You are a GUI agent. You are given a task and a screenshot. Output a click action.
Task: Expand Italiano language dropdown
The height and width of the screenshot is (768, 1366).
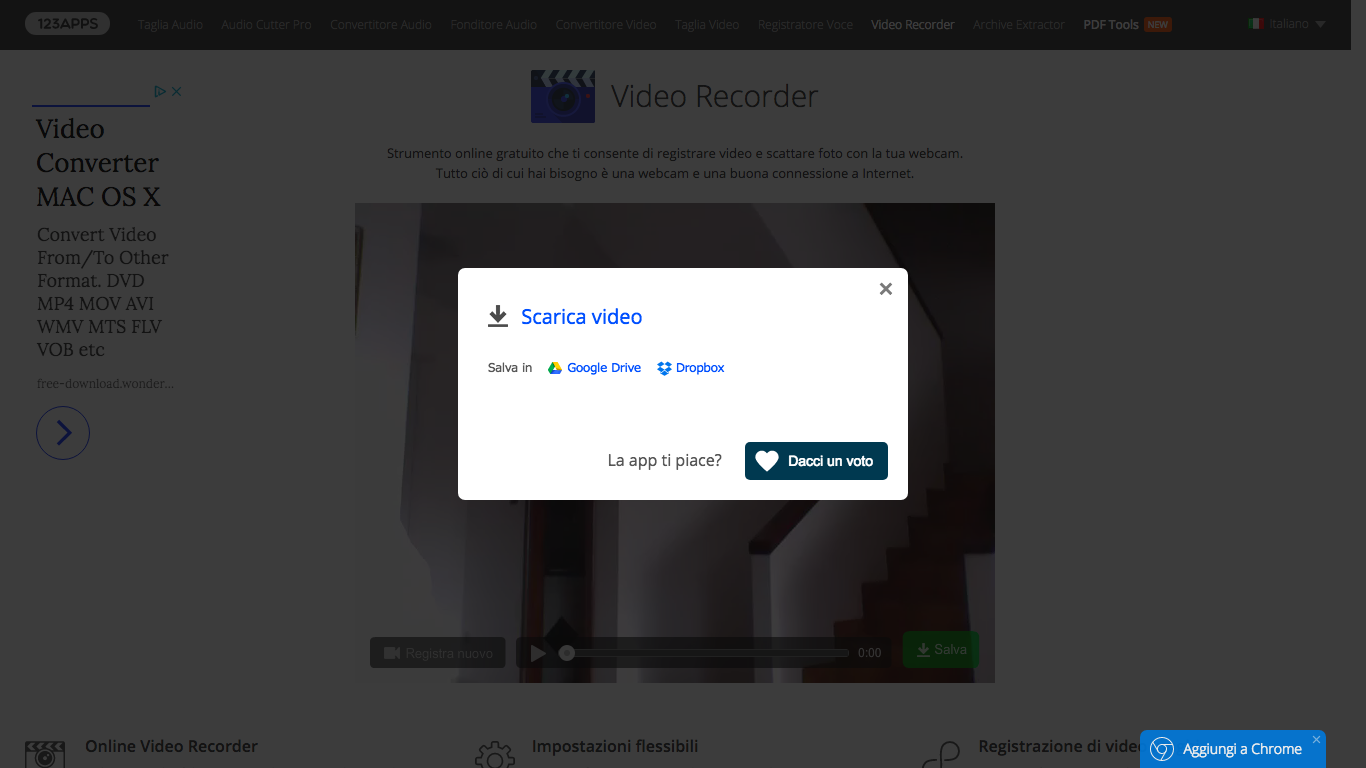pos(1288,24)
